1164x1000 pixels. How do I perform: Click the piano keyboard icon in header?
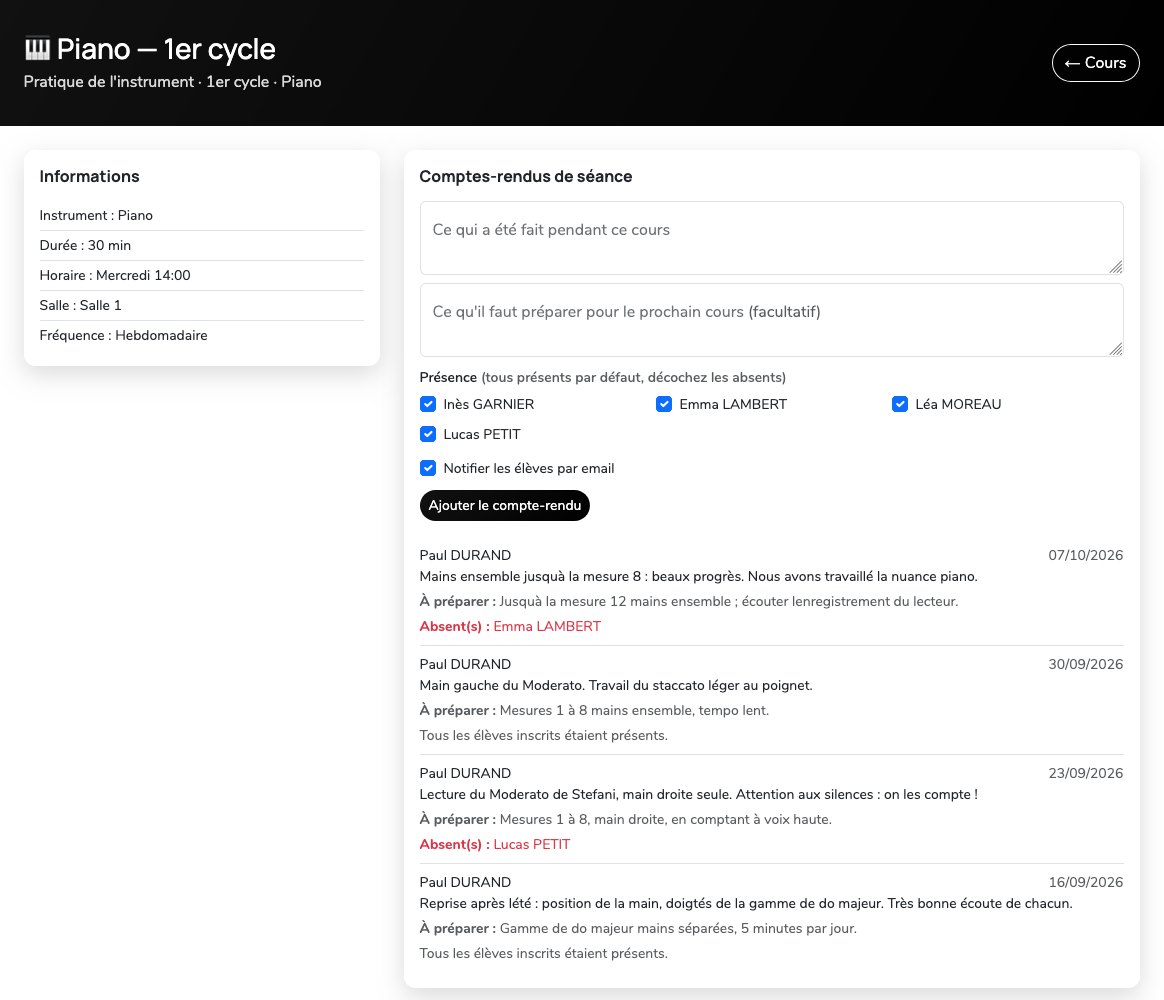[37, 49]
